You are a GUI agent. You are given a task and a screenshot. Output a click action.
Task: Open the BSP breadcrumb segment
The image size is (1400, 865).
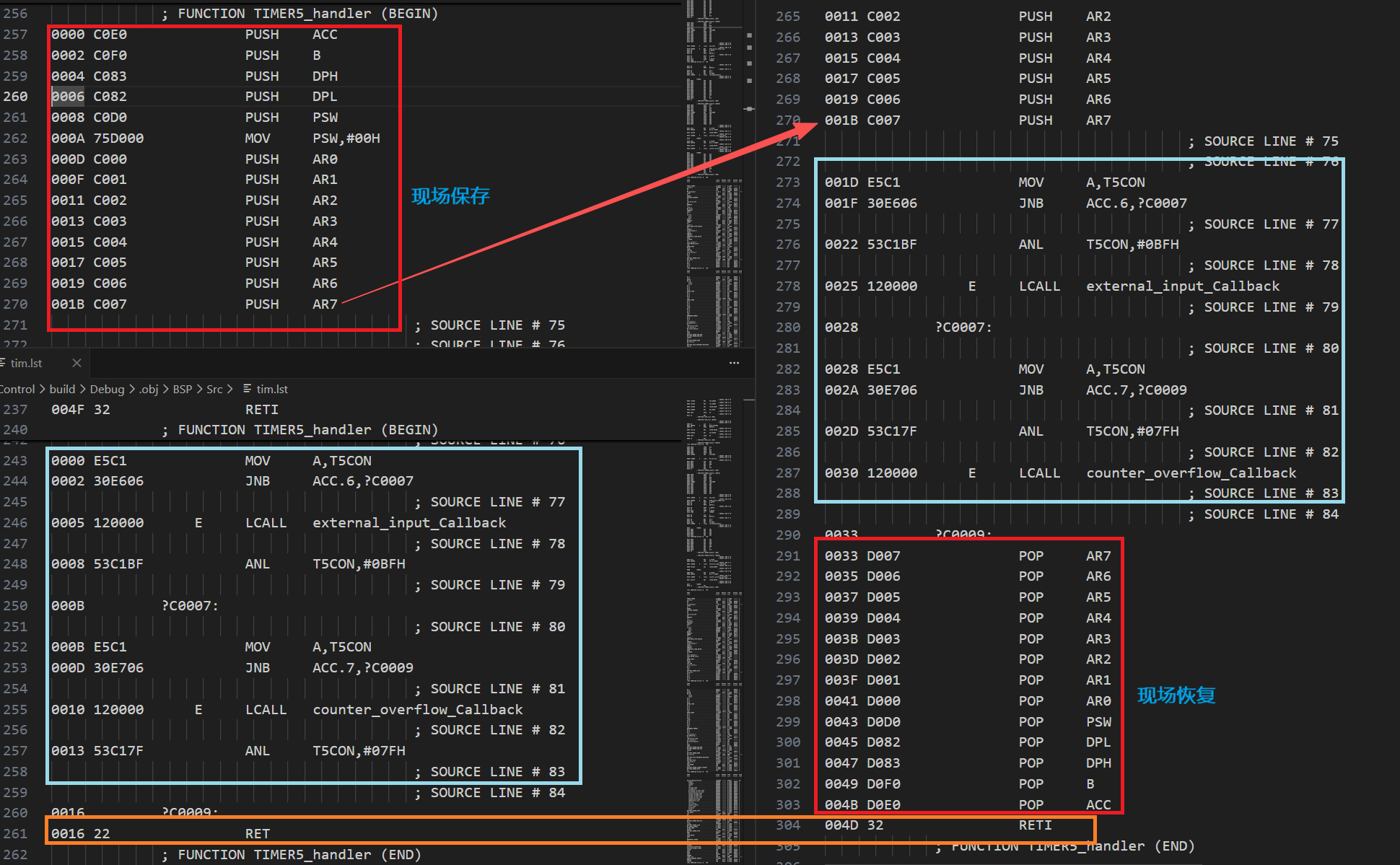tap(182, 389)
